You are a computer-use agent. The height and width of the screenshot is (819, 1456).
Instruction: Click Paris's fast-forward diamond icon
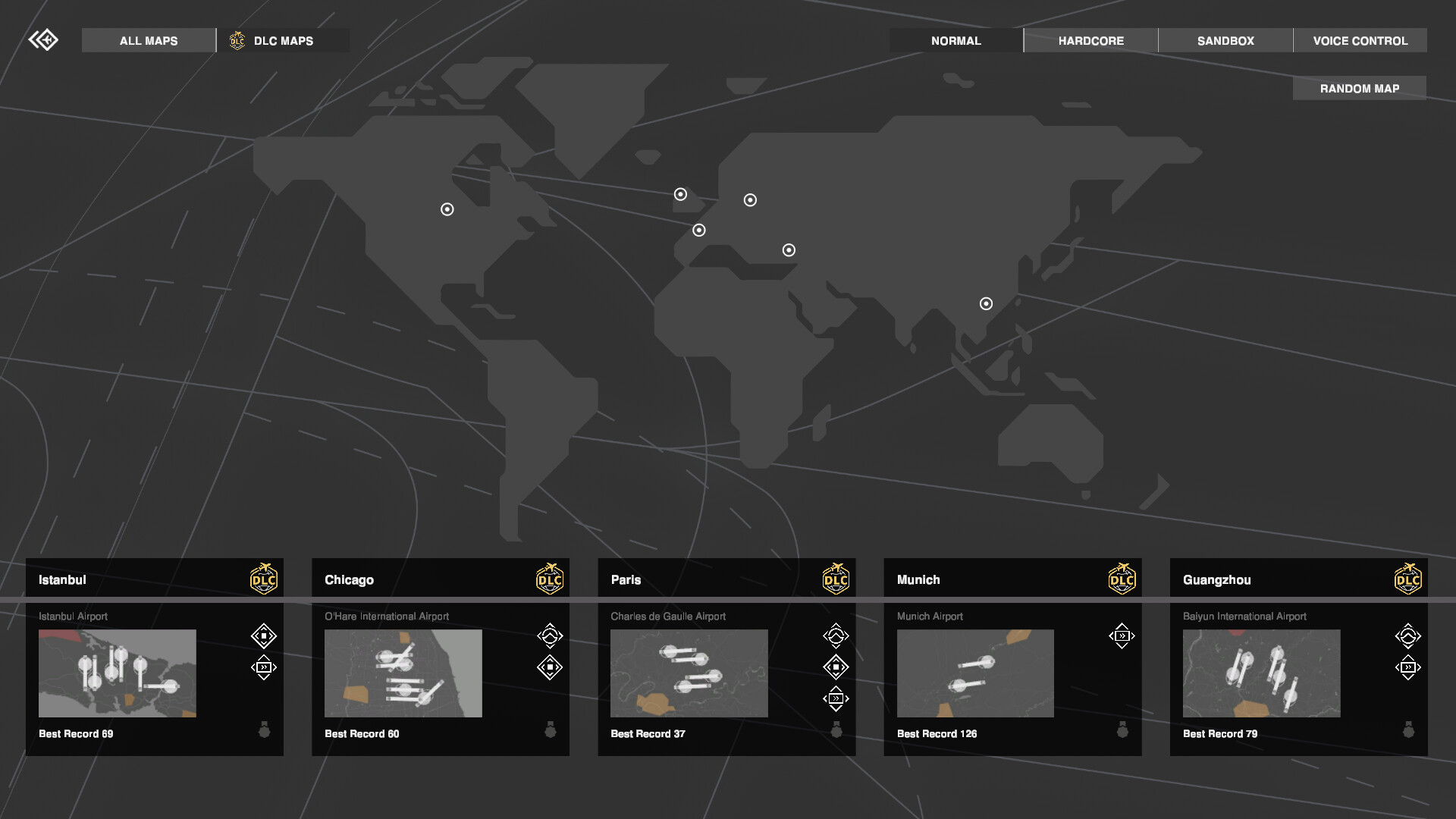(x=836, y=698)
